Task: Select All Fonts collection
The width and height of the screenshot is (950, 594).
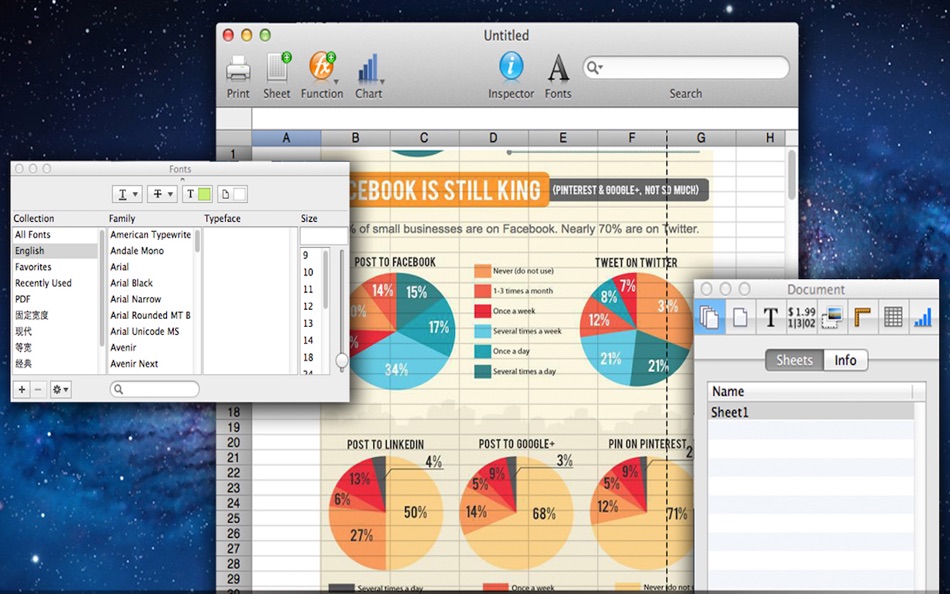Action: [x=55, y=235]
